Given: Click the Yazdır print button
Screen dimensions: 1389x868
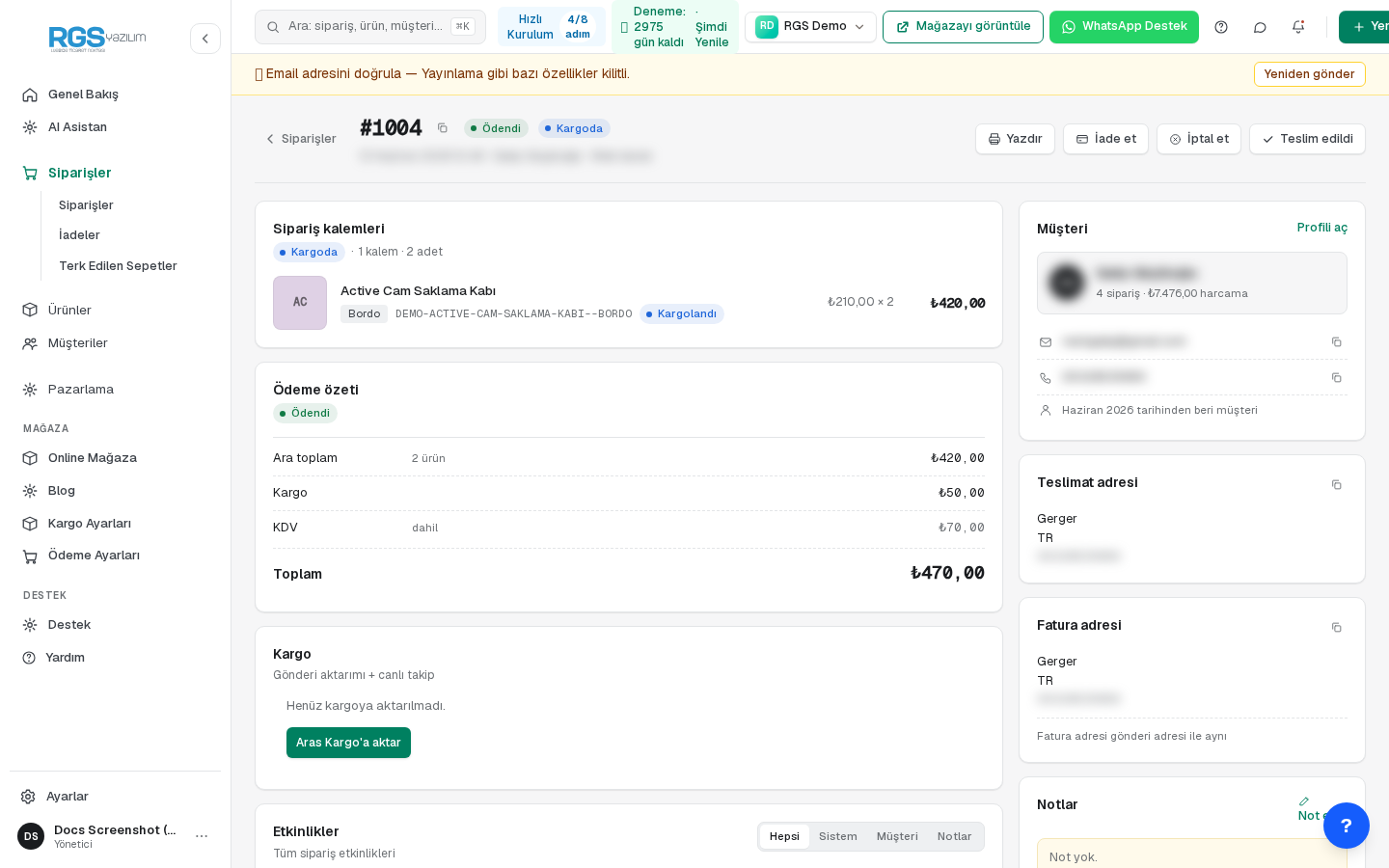Looking at the screenshot, I should (x=1015, y=139).
